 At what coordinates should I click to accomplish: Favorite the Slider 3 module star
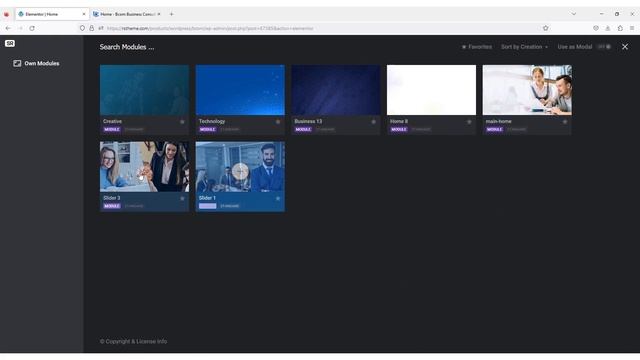coord(182,198)
